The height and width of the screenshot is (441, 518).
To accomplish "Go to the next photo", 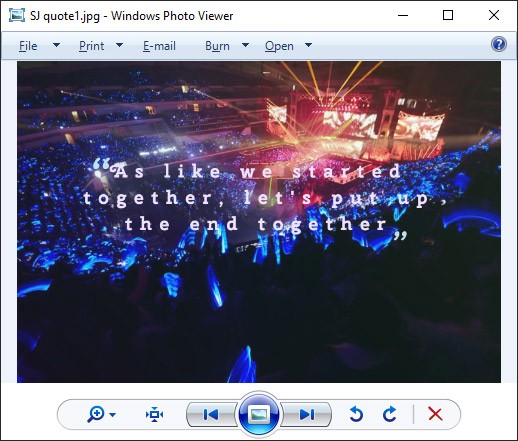I will (x=307, y=414).
